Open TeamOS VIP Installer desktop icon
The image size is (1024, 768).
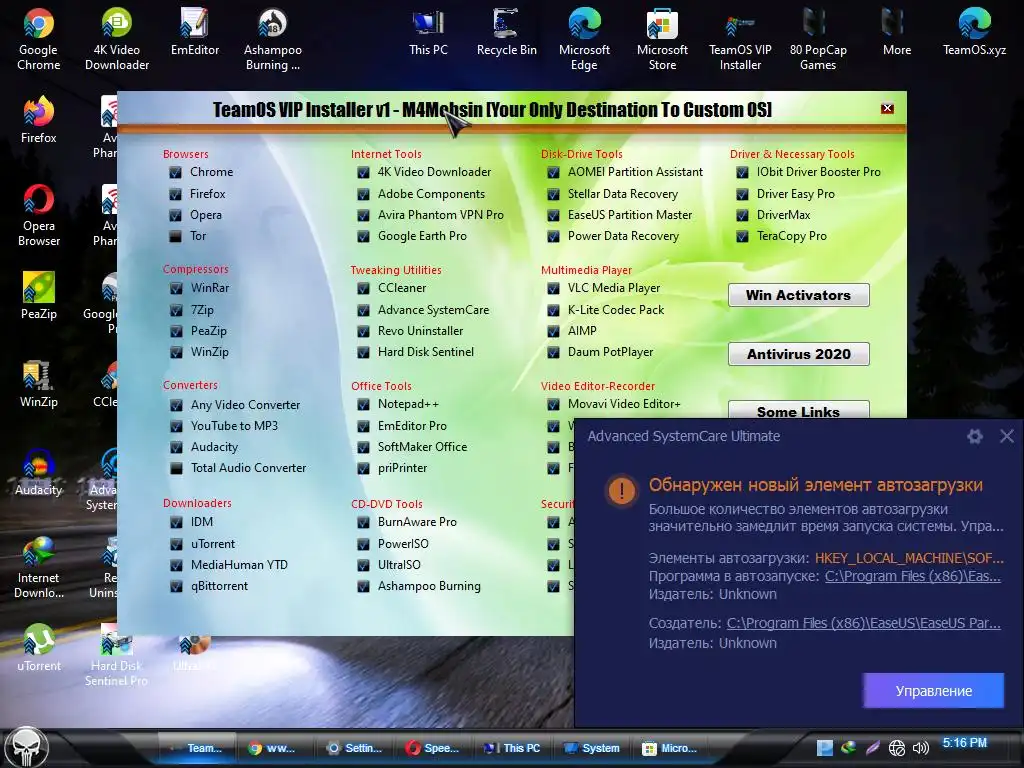click(740, 39)
